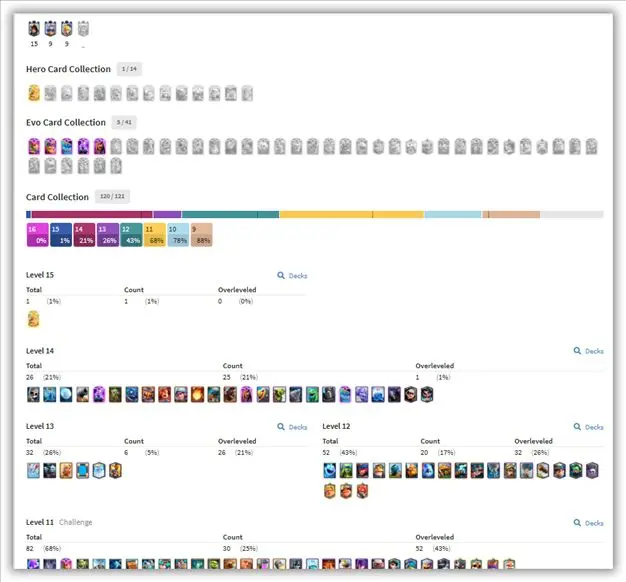The image size is (626, 582).
Task: Open the first card in Level 12's second row
Action: 330,491
